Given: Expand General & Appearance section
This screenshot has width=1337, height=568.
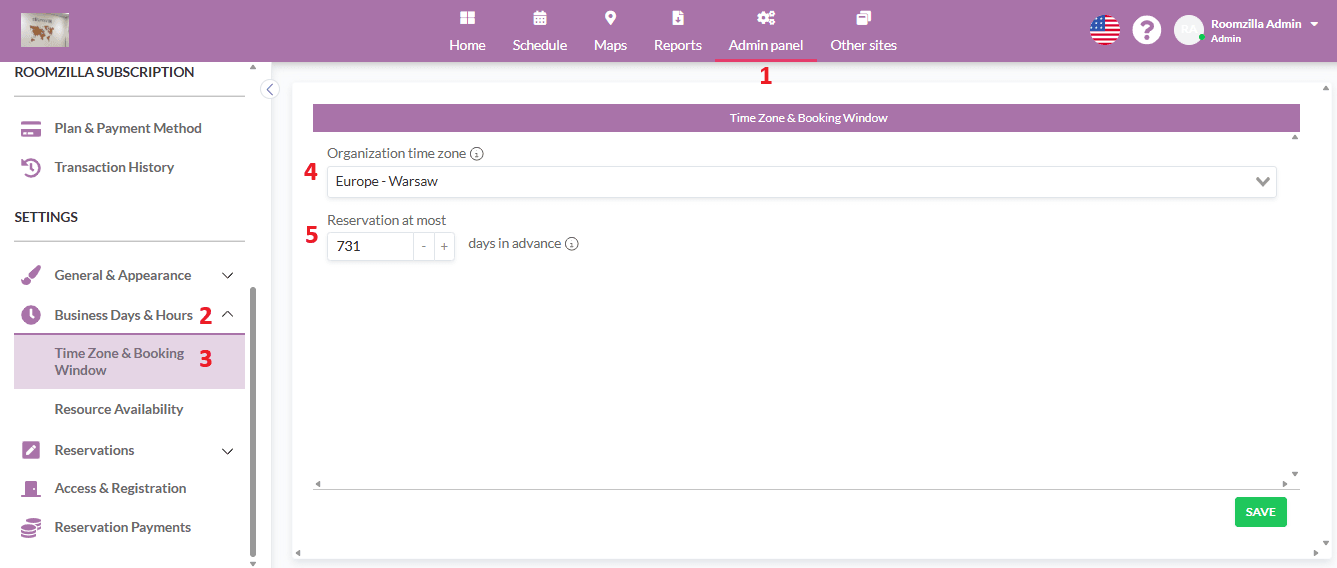Looking at the screenshot, I should click(x=227, y=275).
